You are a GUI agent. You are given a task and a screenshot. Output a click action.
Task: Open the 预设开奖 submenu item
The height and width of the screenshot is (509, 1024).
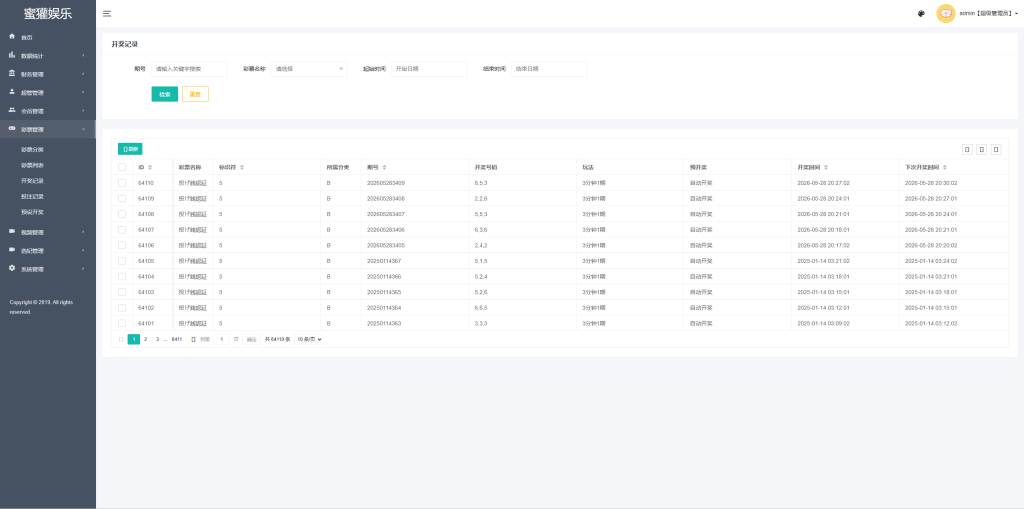click(32, 212)
